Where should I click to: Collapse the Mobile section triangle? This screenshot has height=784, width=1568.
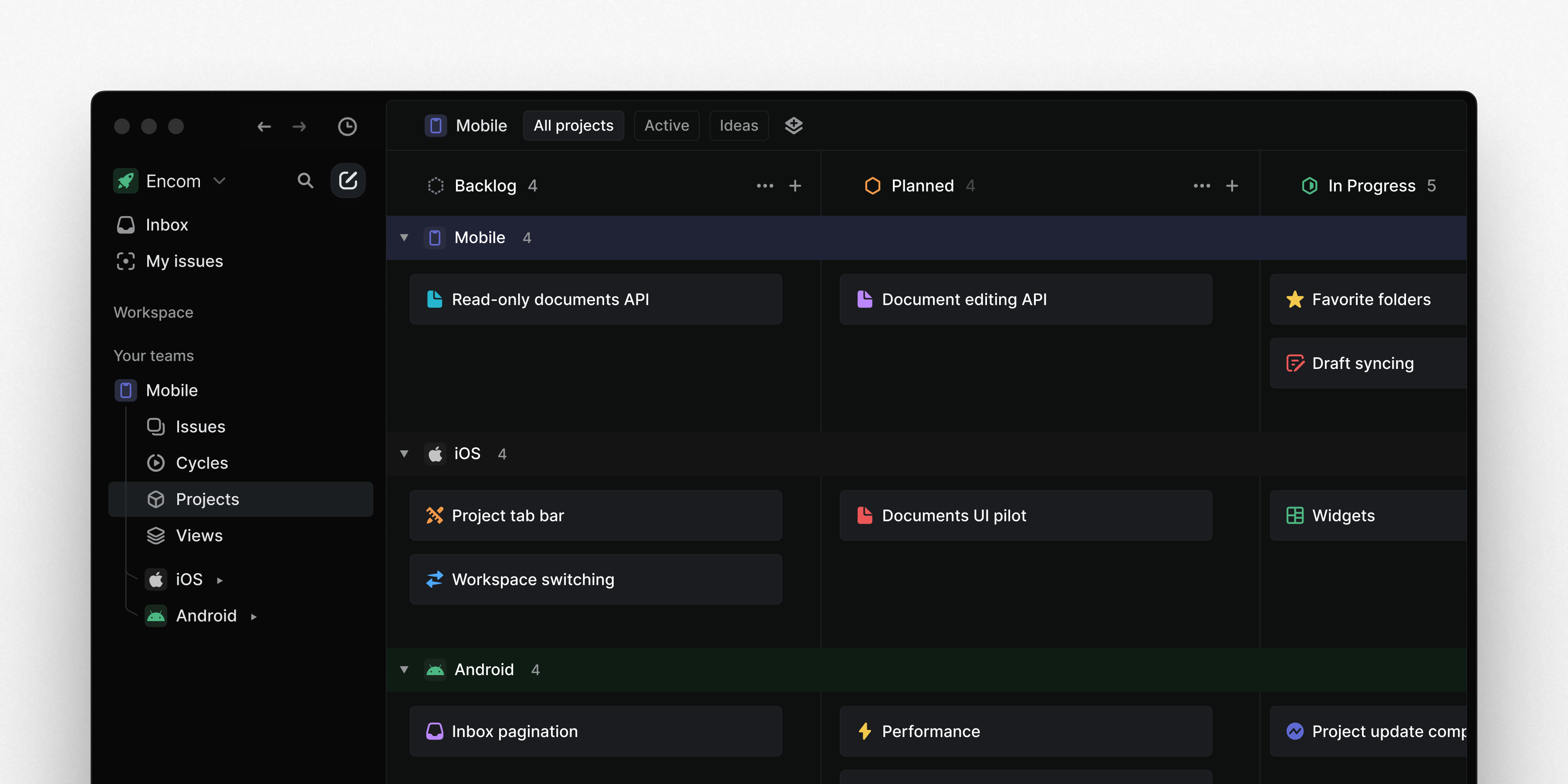point(404,237)
